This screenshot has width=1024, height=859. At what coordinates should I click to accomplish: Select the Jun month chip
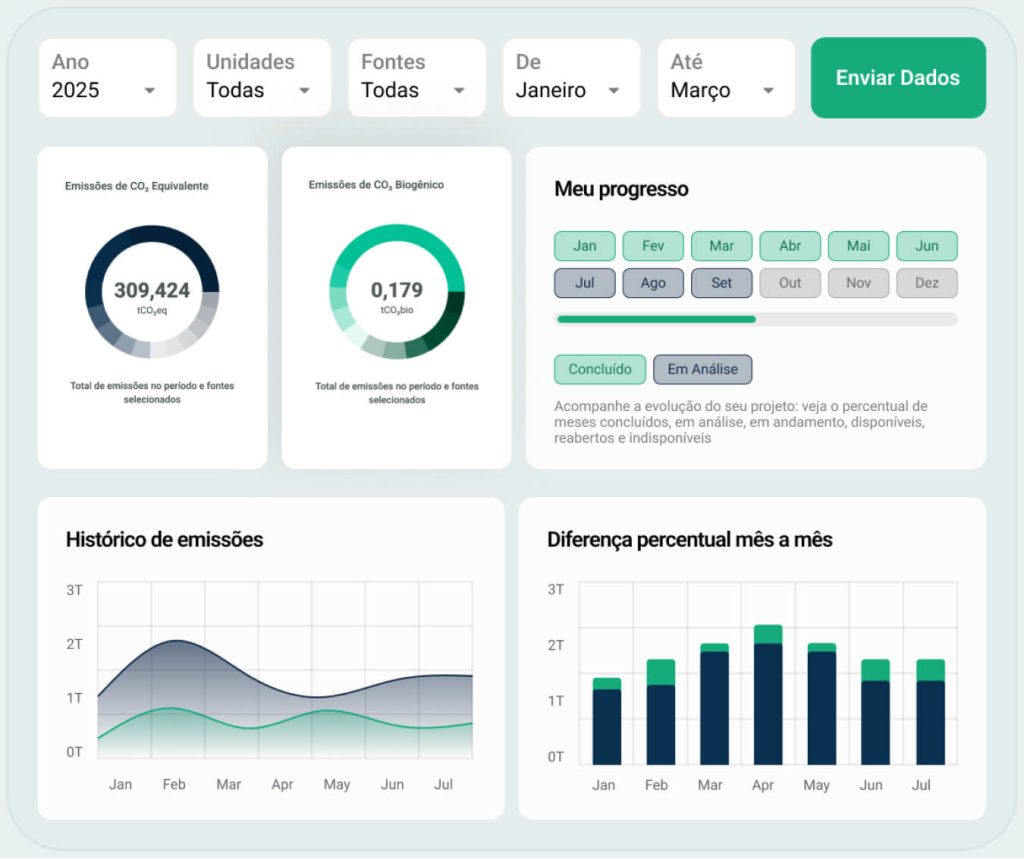click(x=927, y=246)
